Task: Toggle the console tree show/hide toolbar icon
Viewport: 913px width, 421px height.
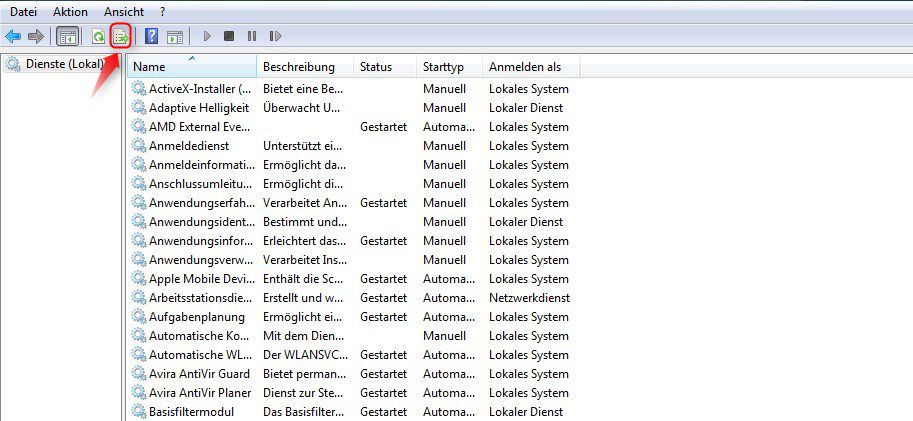Action: [68, 37]
